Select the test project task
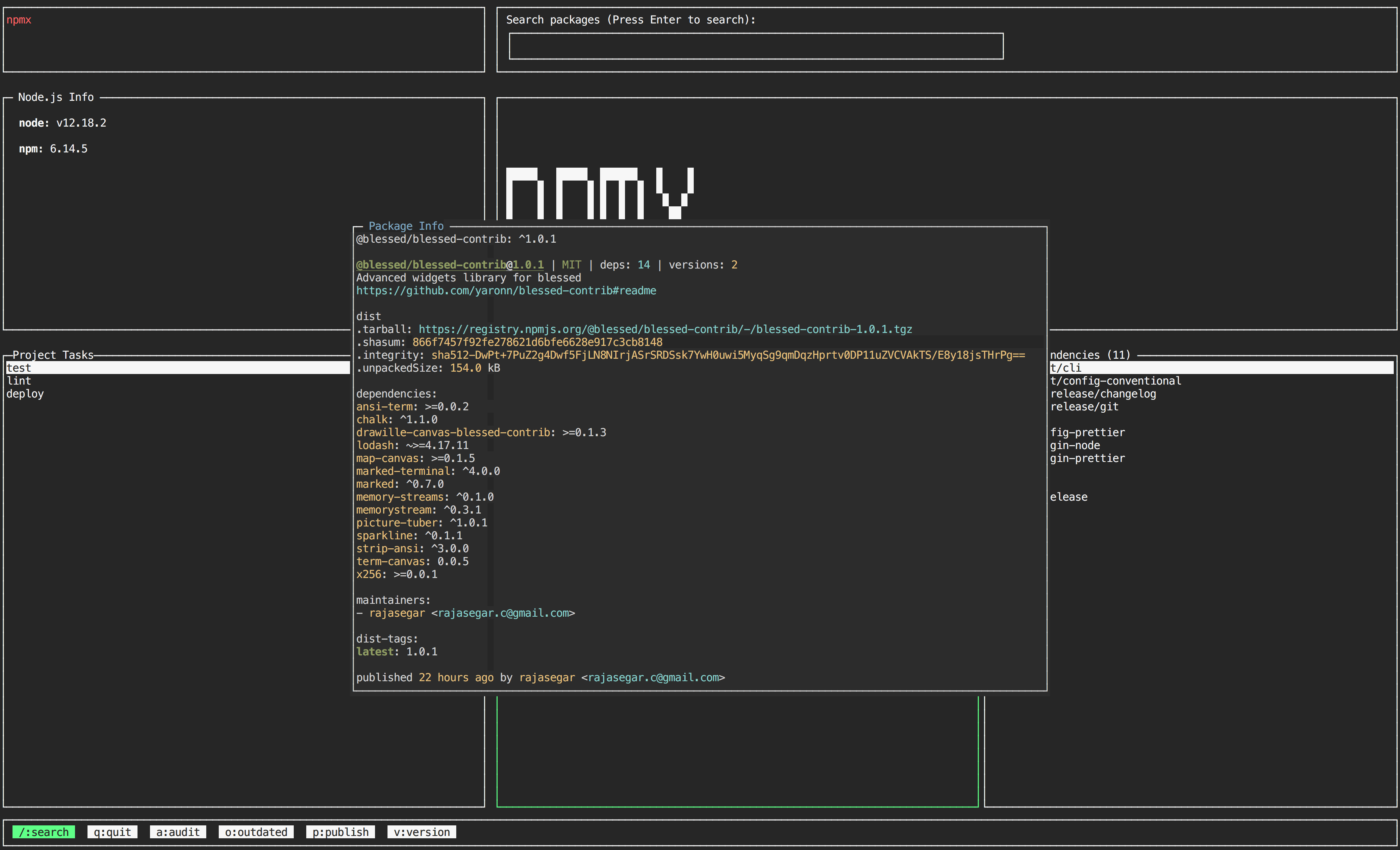1400x850 pixels. [x=19, y=368]
